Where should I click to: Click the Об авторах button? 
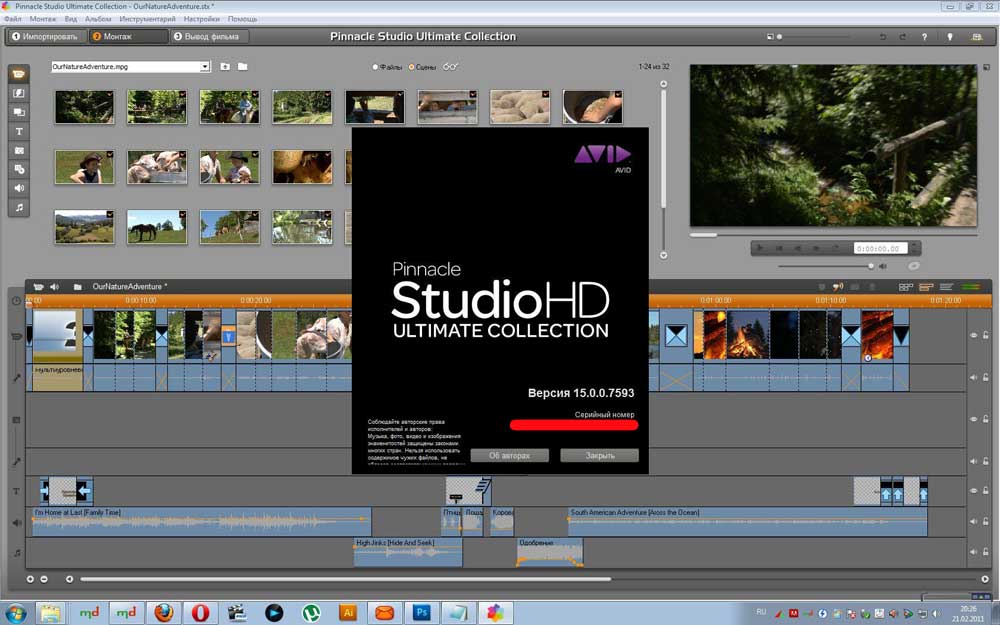click(x=509, y=455)
